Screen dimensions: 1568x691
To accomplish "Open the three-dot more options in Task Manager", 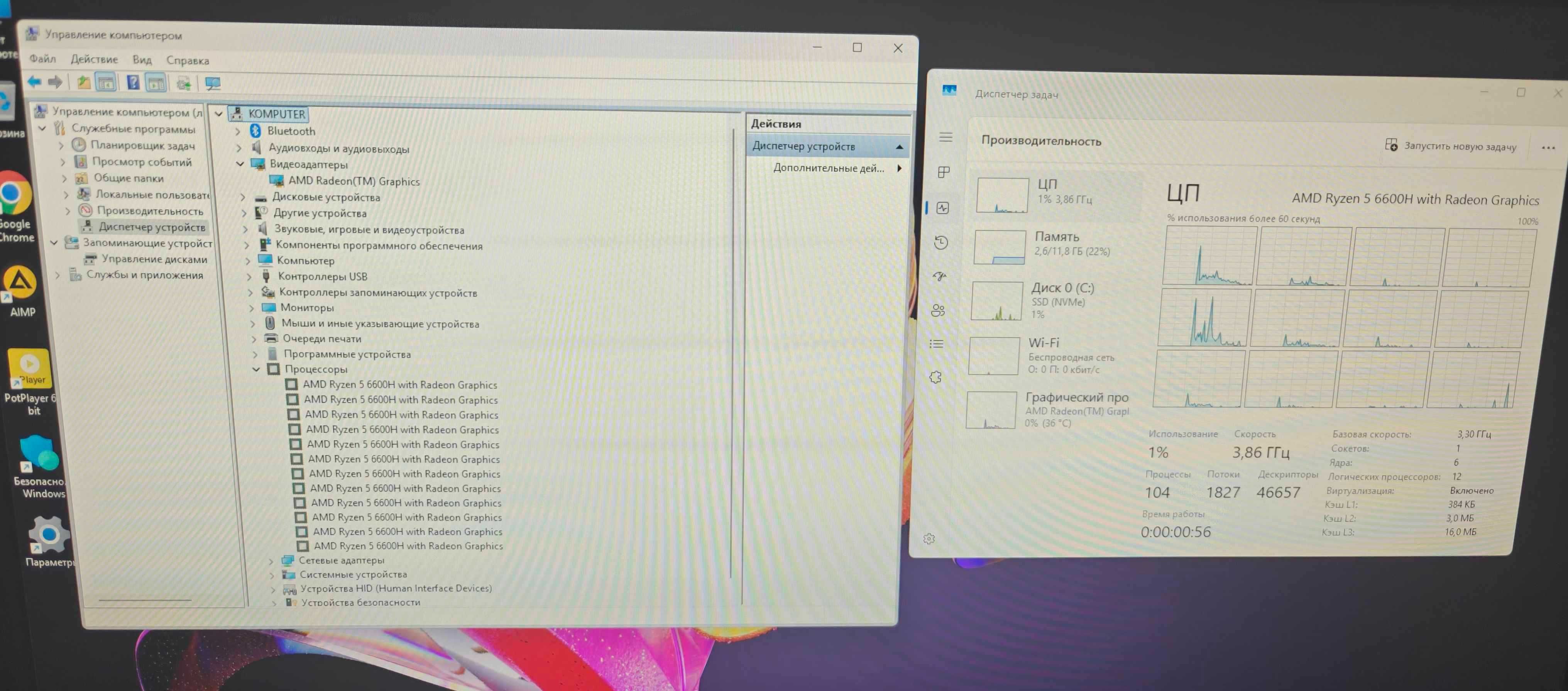I will click(1548, 147).
